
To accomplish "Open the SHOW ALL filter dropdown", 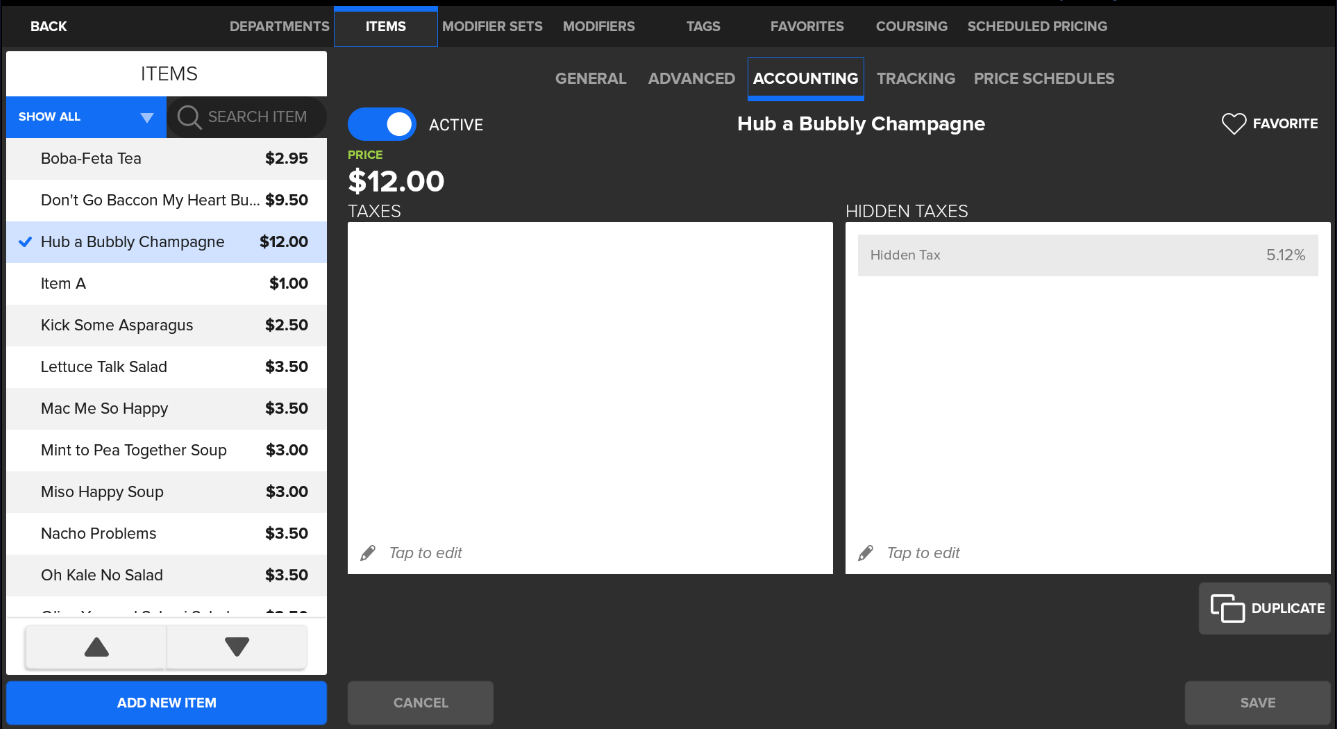I will point(85,117).
